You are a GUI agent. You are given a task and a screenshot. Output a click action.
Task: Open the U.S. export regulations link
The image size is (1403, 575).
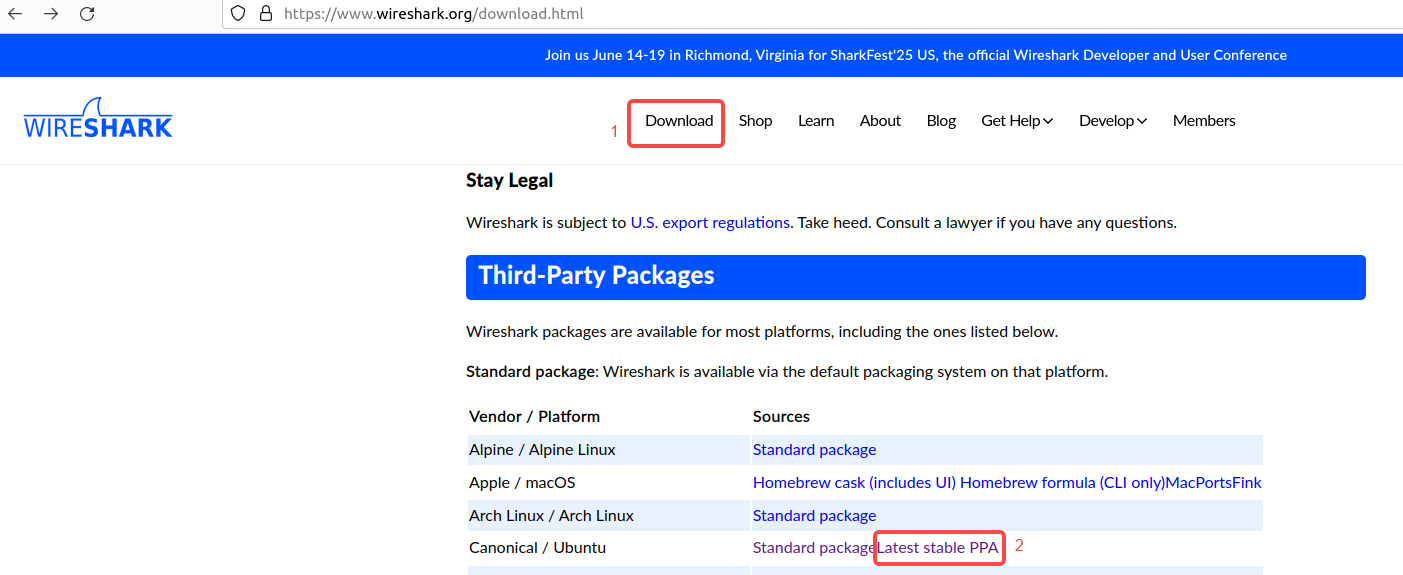[710, 223]
